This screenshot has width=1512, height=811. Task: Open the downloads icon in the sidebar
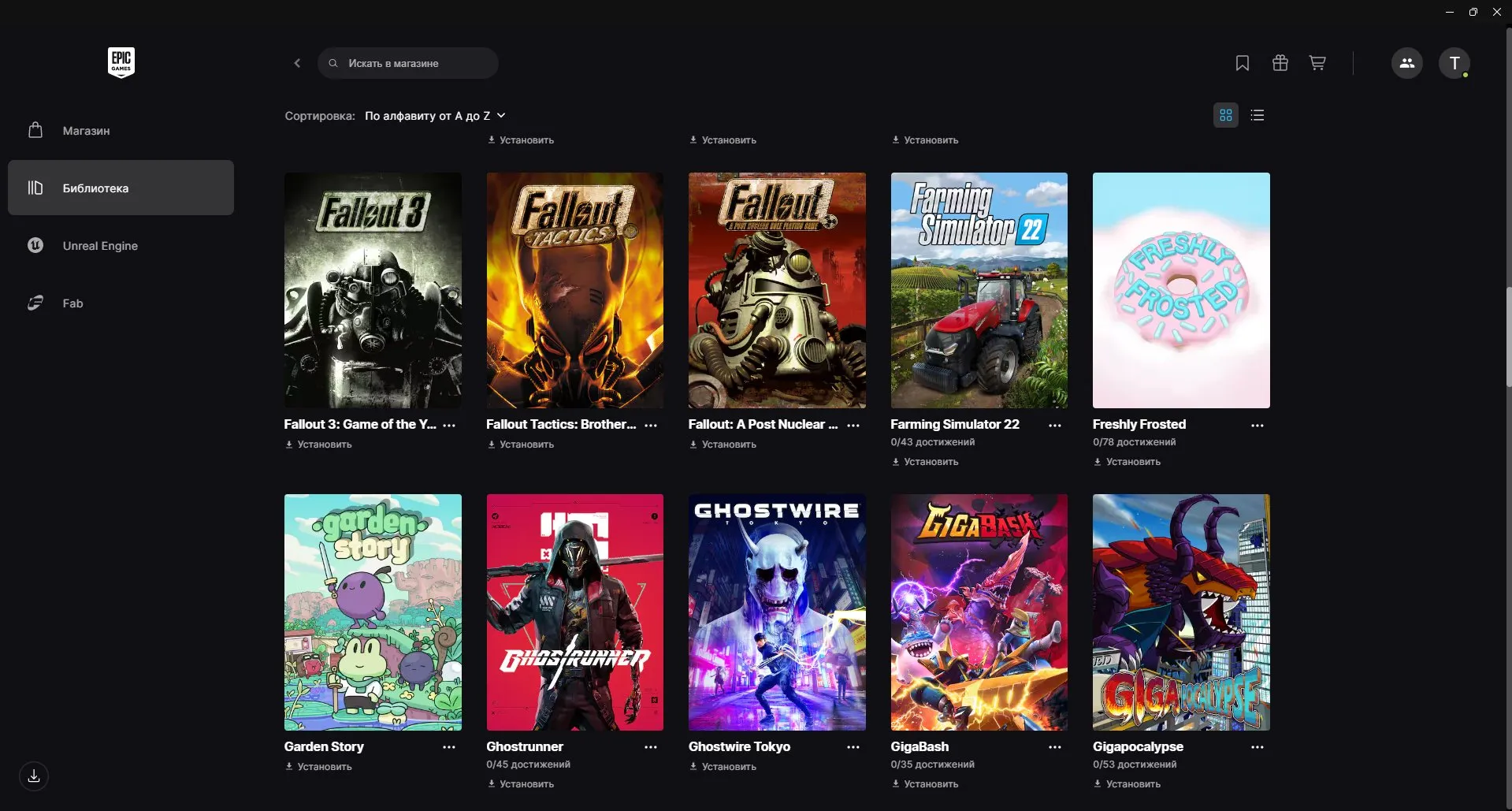[34, 776]
